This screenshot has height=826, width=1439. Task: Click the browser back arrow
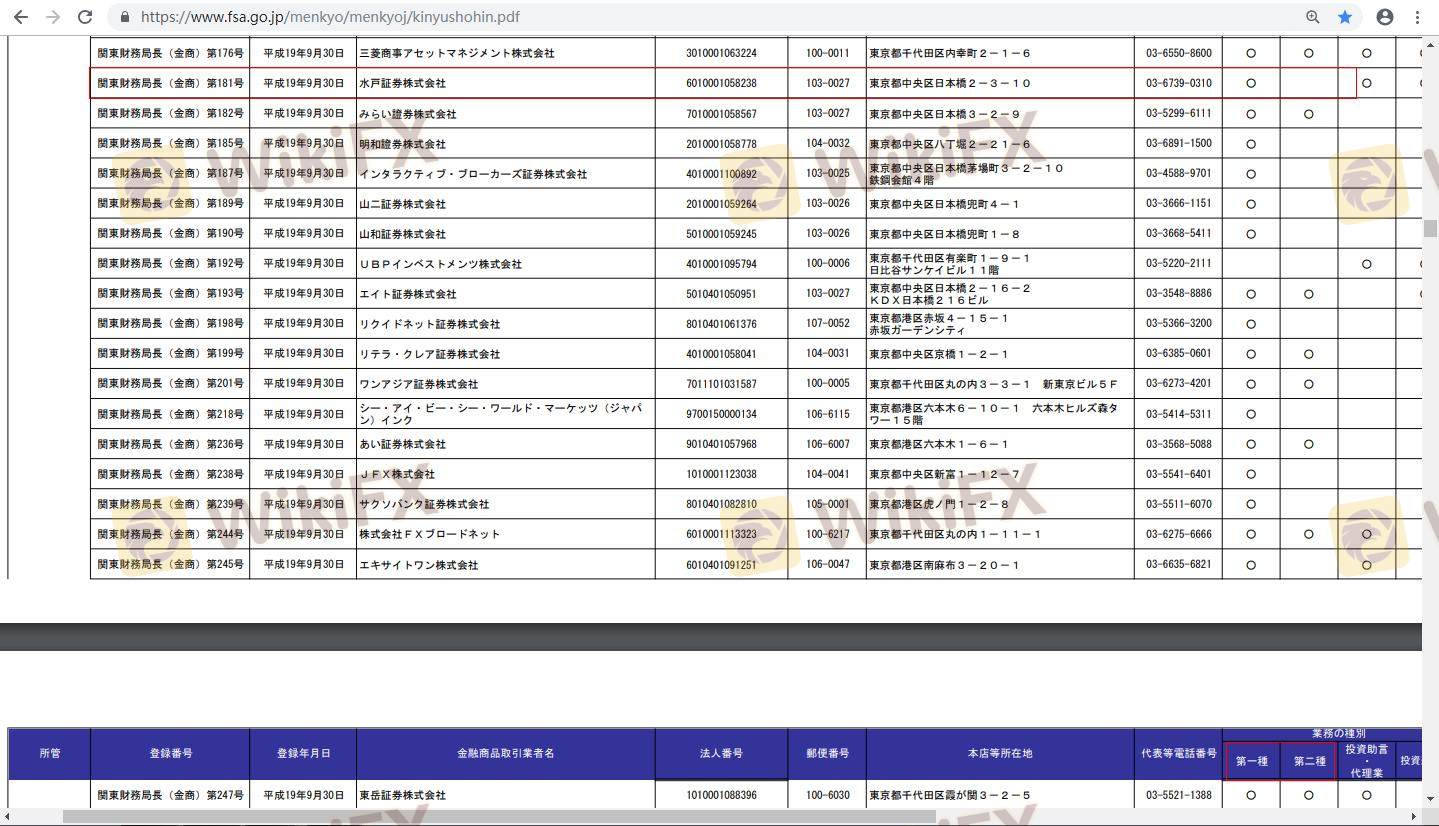20,17
